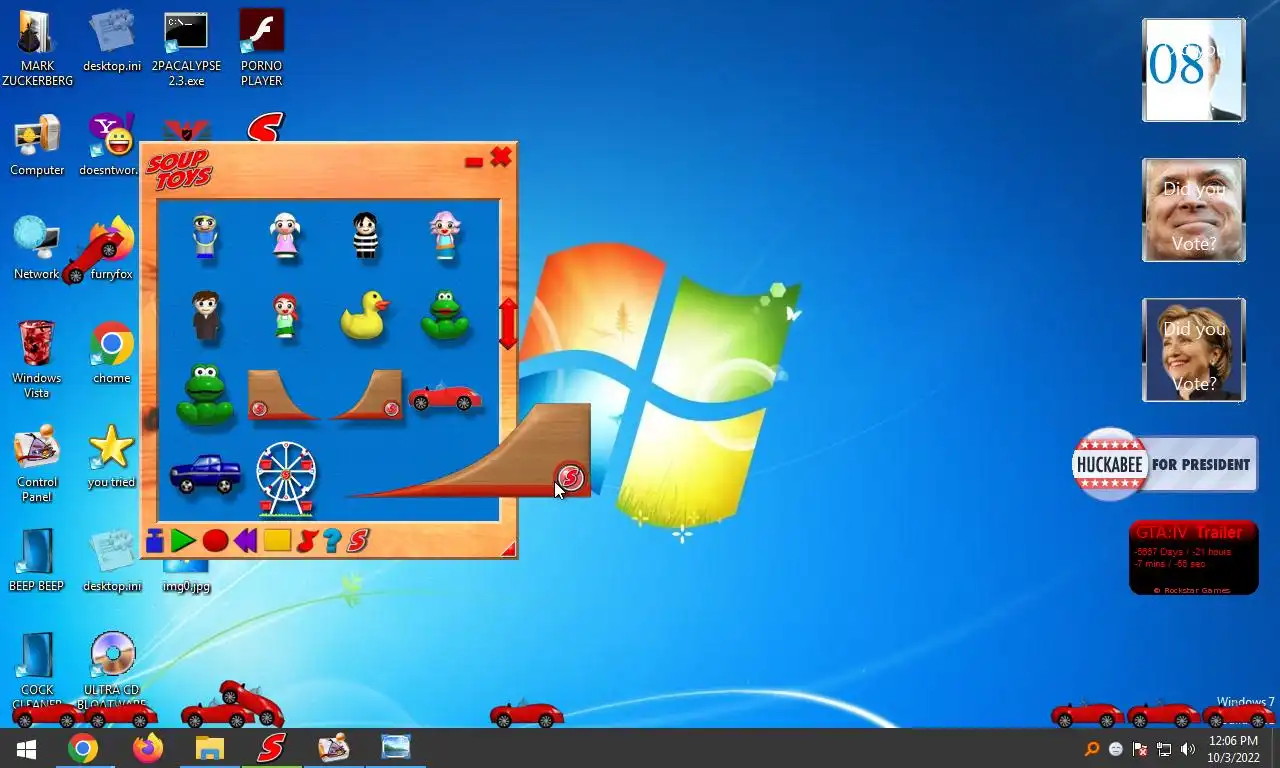Click the red S icon in Soup Toys toolbar
The image size is (1280, 768).
point(358,541)
